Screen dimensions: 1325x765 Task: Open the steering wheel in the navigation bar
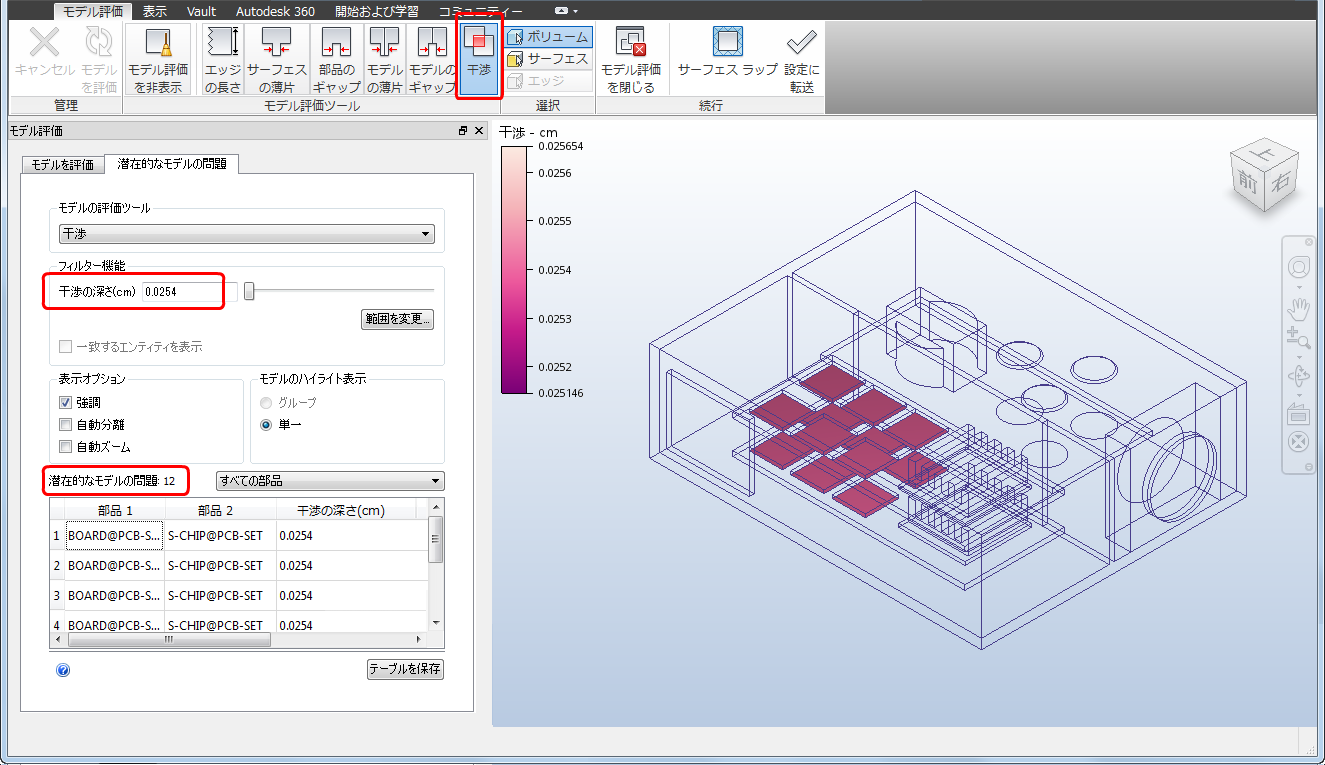1298,267
